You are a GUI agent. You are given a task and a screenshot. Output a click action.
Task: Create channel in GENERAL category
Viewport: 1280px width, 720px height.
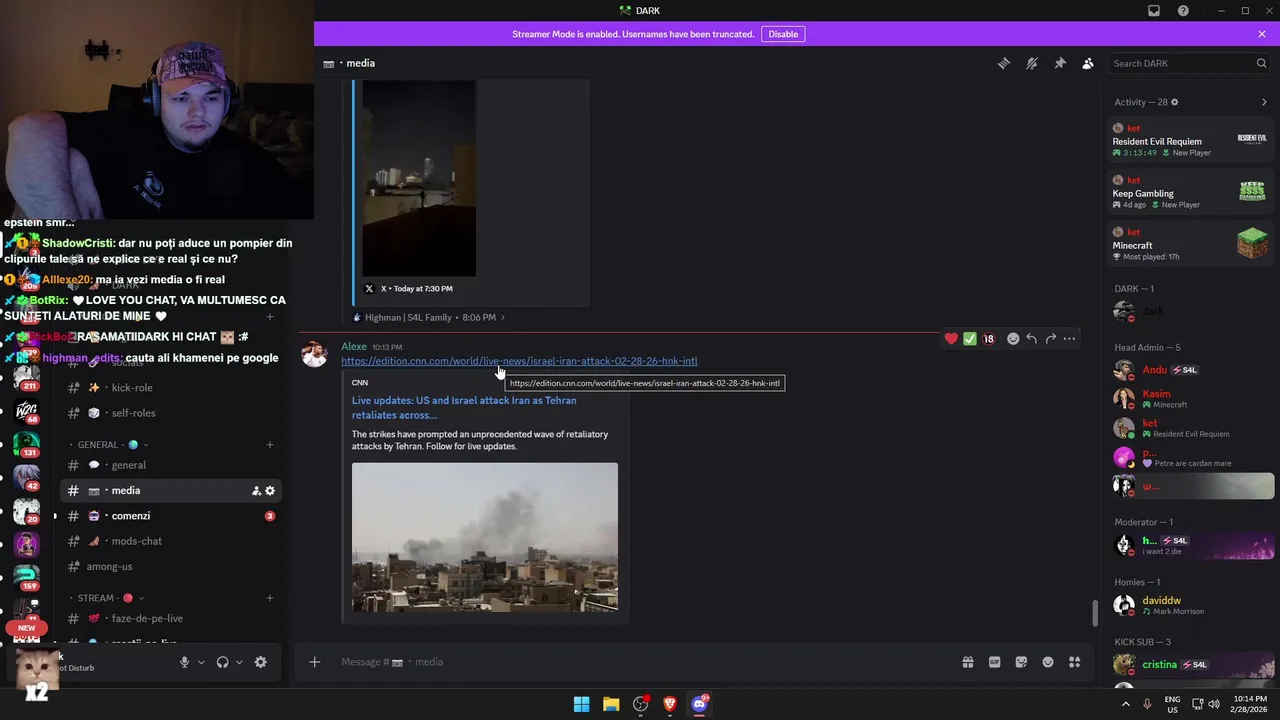(270, 445)
